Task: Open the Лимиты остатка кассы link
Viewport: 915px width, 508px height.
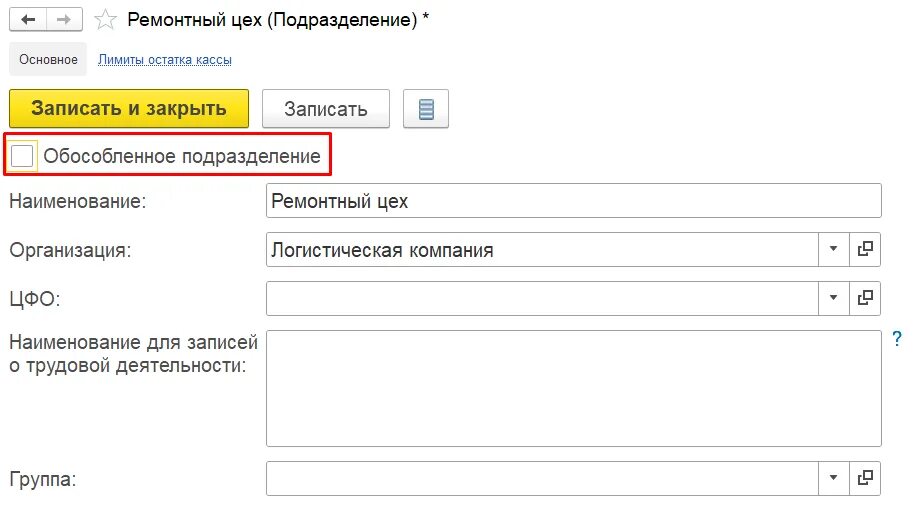Action: click(x=165, y=59)
